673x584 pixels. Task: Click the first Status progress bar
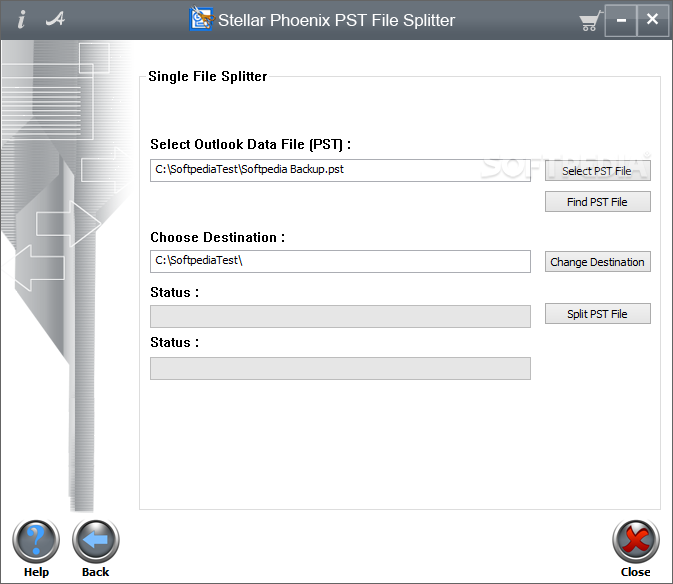340,316
